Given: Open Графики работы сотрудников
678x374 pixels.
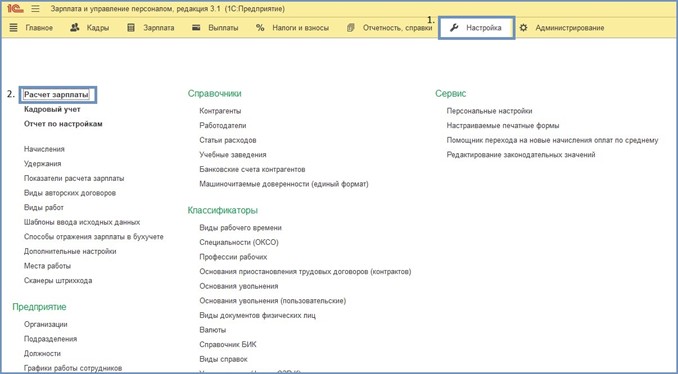Looking at the screenshot, I should 73,368.
